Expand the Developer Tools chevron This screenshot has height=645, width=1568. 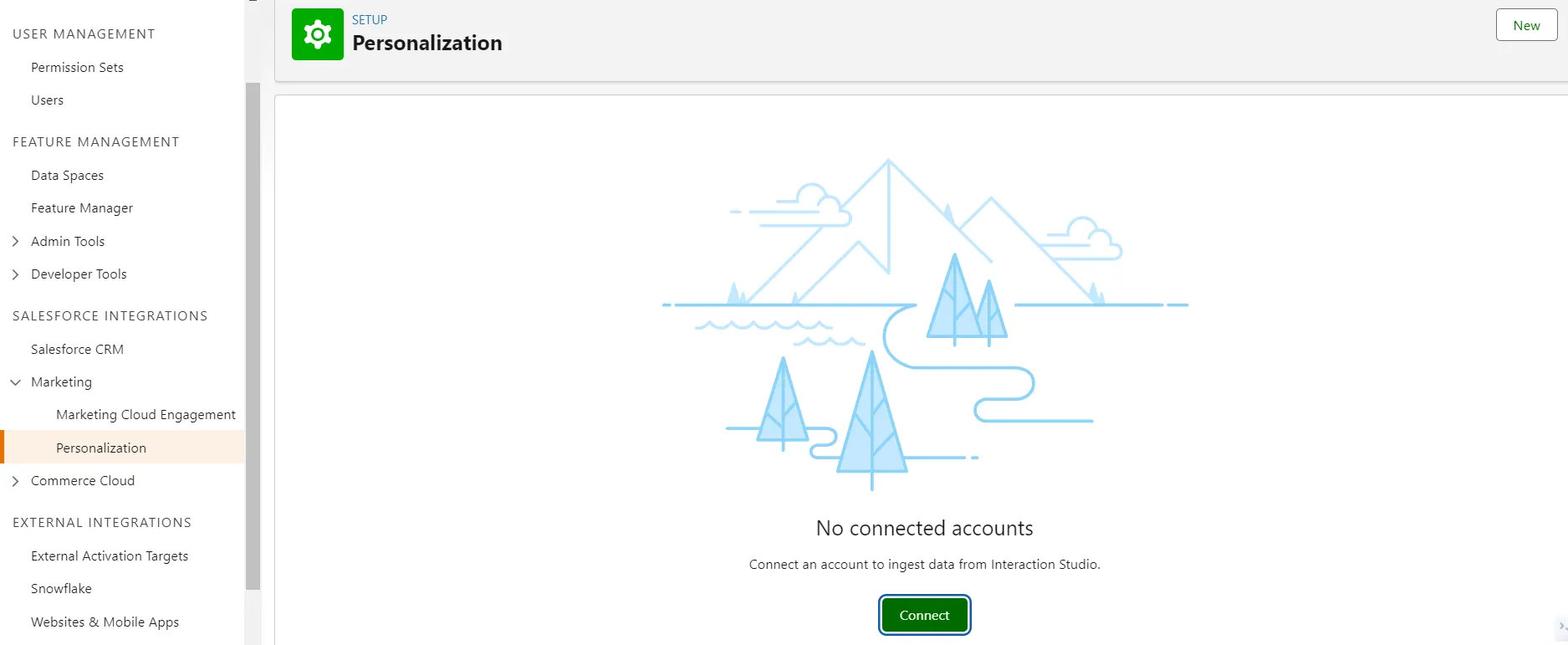pyautogui.click(x=15, y=274)
